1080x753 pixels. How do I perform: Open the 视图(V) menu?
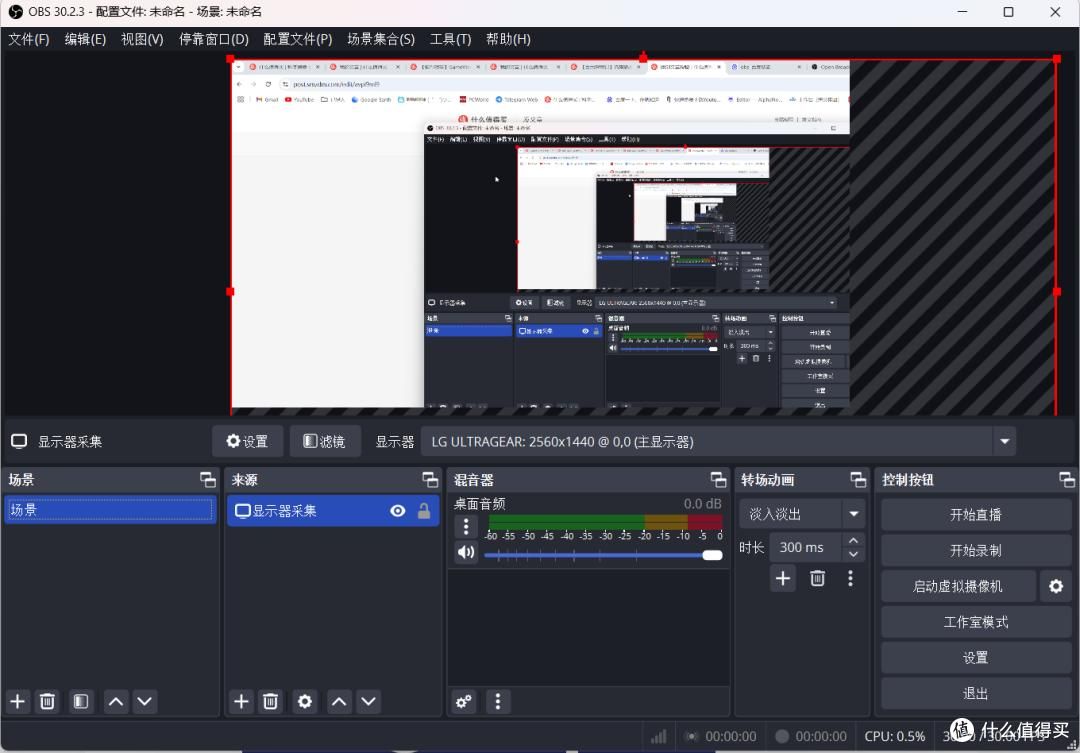pos(143,39)
